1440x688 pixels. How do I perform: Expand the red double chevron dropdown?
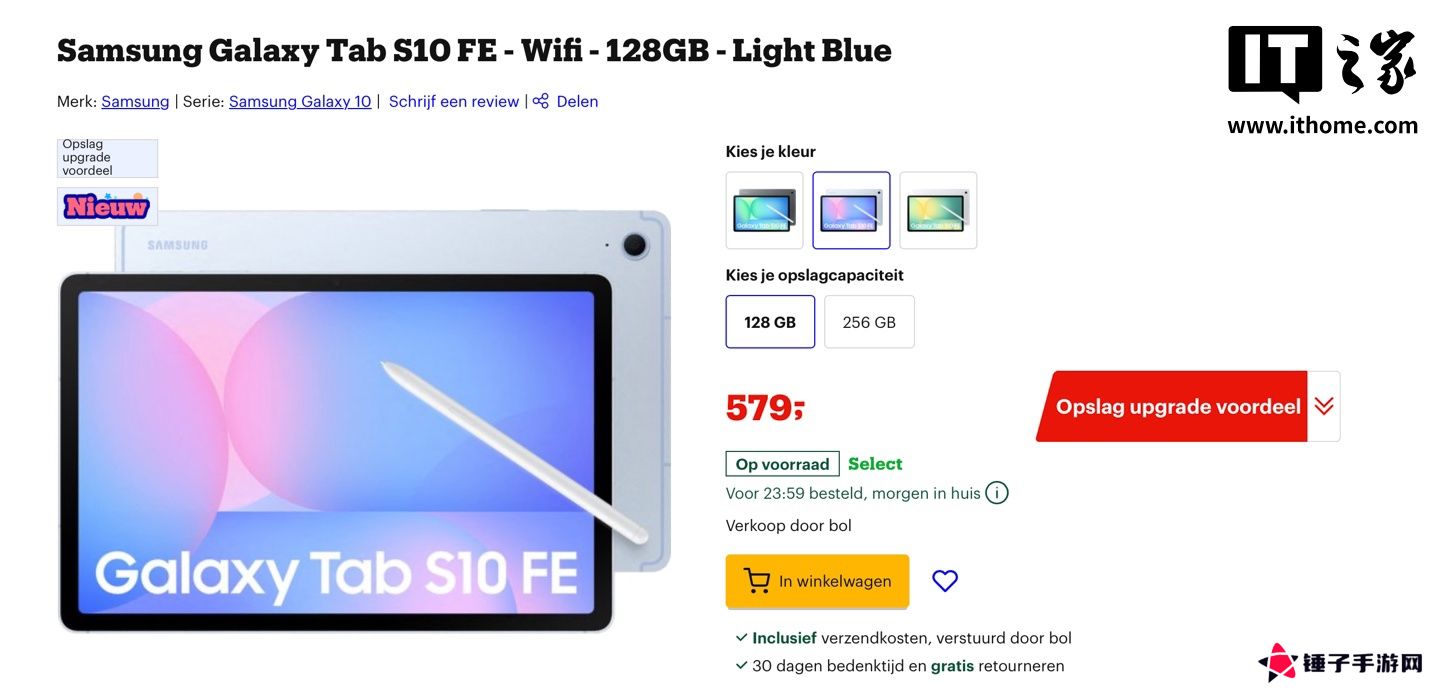coord(1324,406)
